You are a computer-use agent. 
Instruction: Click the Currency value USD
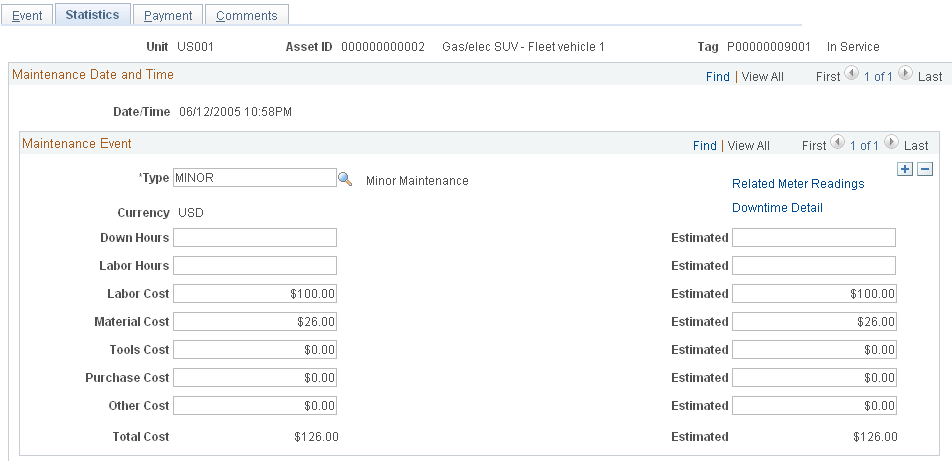tap(191, 213)
